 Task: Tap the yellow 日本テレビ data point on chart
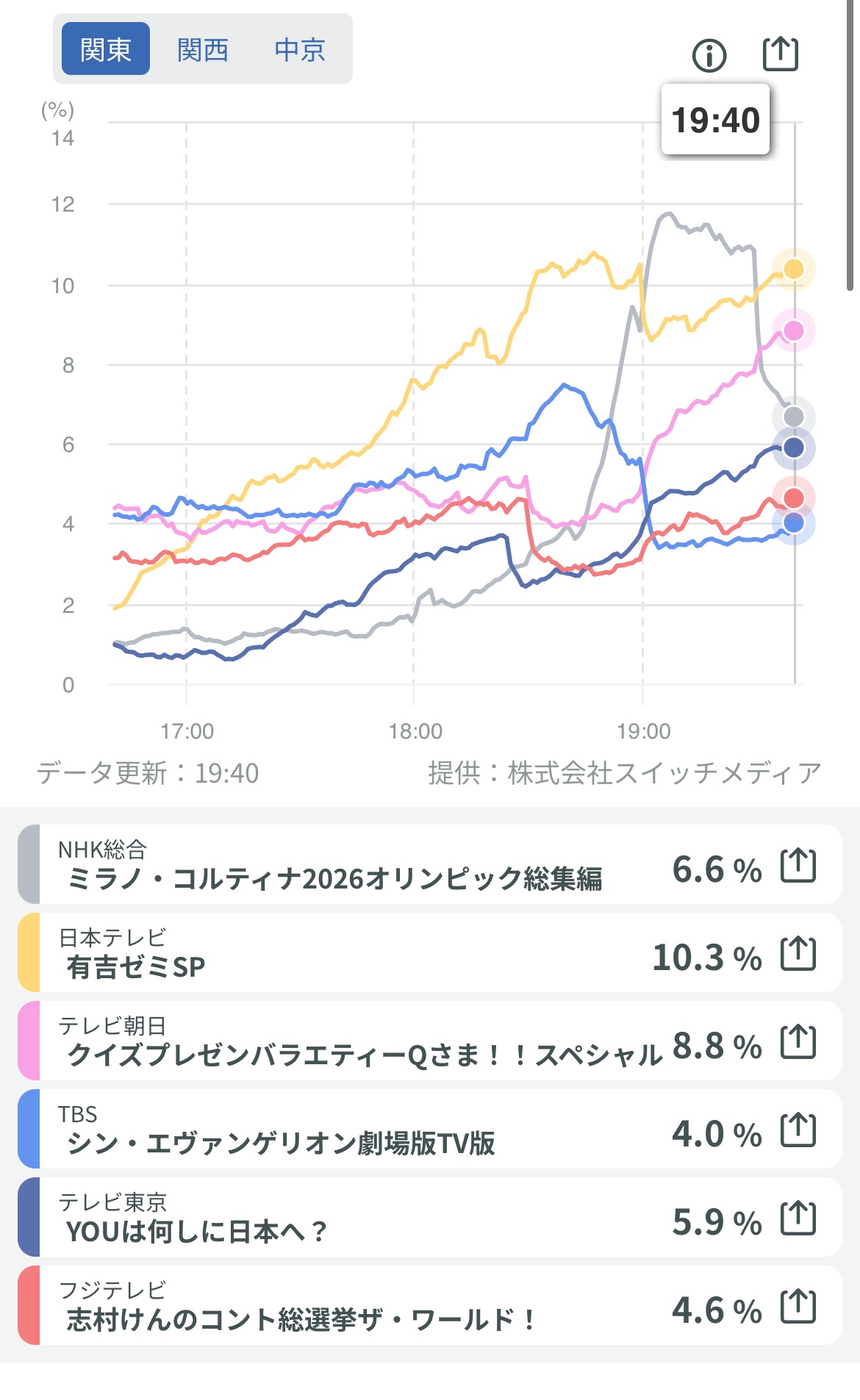click(x=793, y=269)
